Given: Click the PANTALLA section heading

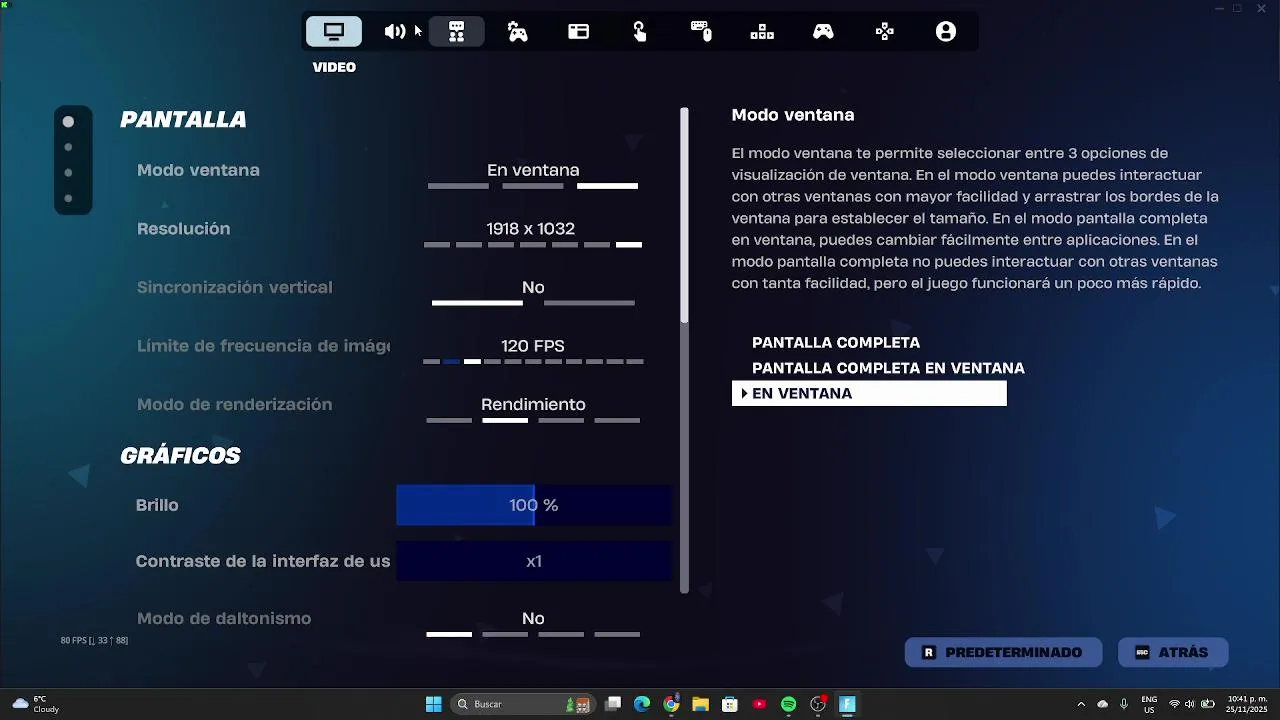Looking at the screenshot, I should pyautogui.click(x=183, y=119).
